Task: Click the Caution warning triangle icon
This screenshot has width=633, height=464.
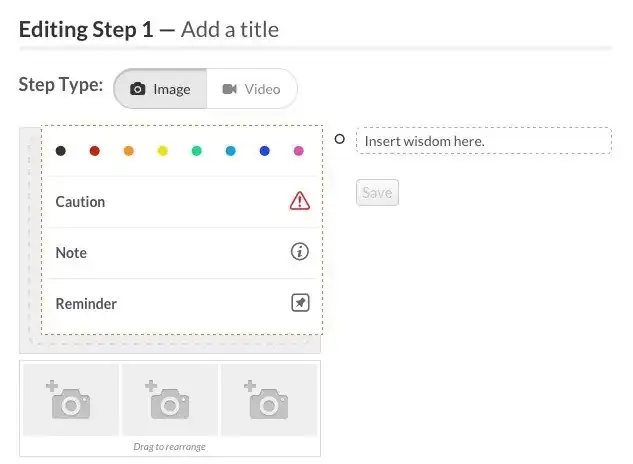Action: coord(299,201)
